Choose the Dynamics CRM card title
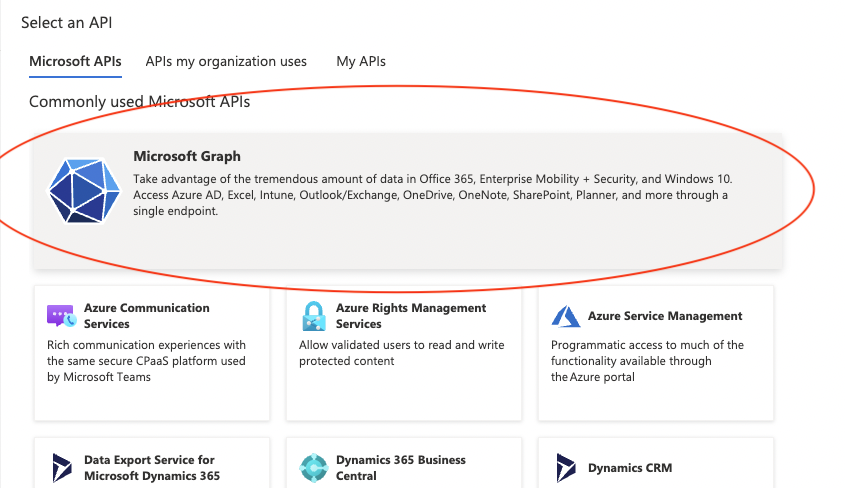Viewport: 845px width, 488px height. [630, 468]
